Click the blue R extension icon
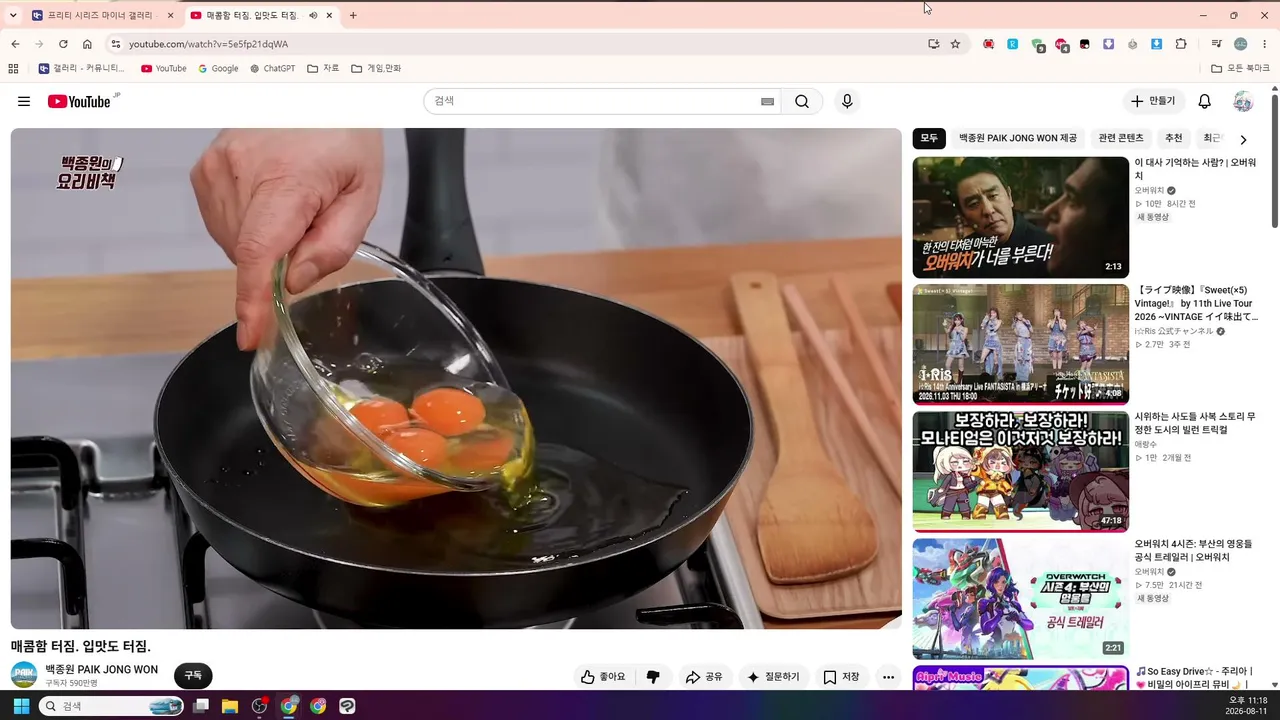The width and height of the screenshot is (1280, 720). click(x=1013, y=44)
